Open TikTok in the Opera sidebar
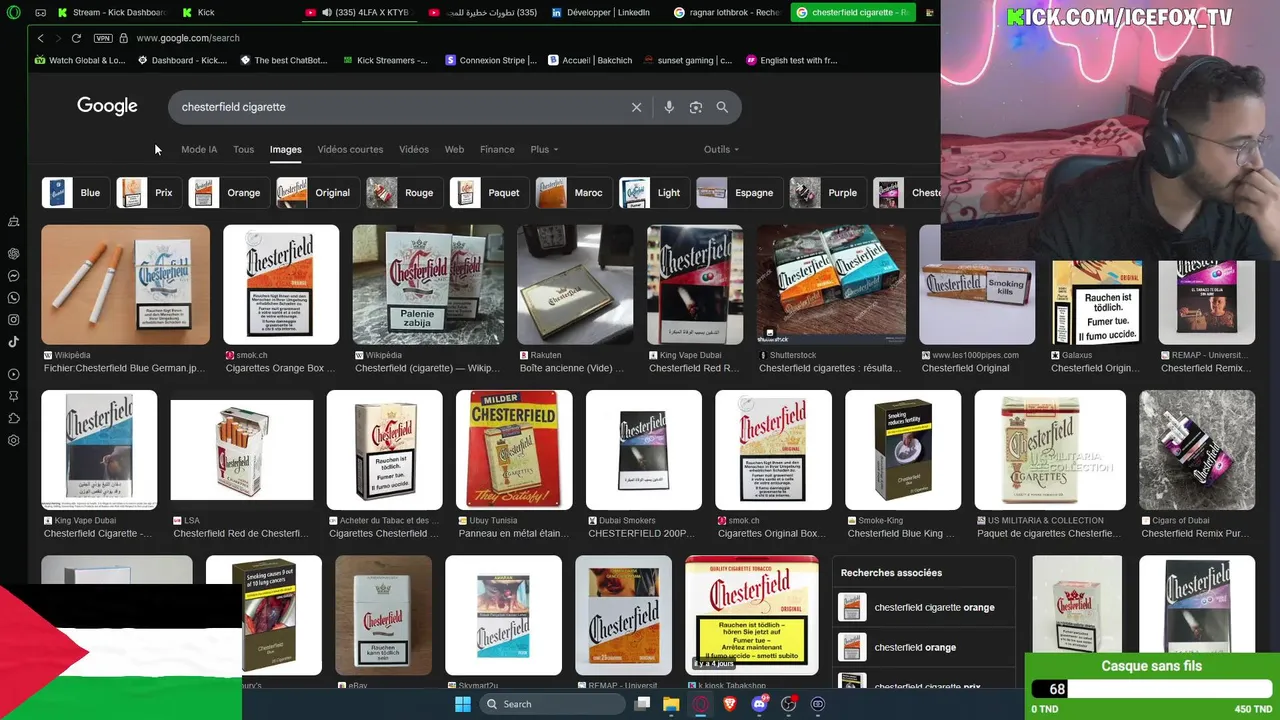Screen dimensions: 1280x720 pos(14,342)
